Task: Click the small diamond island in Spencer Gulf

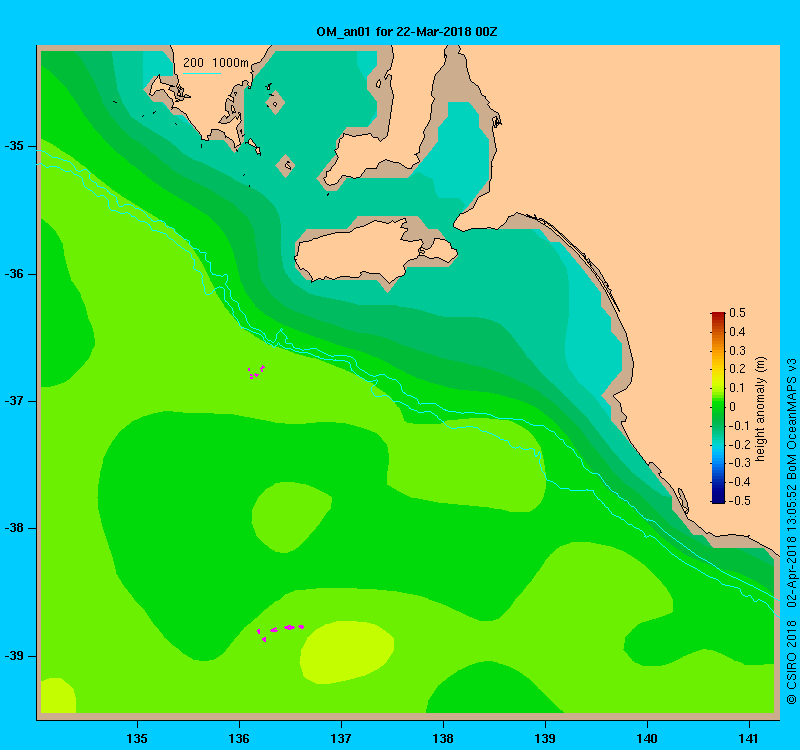Action: point(276,103)
